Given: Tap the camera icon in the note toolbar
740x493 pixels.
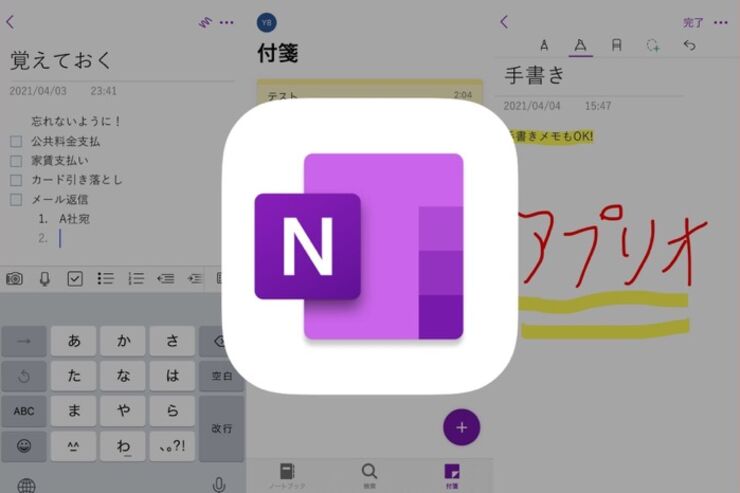Looking at the screenshot, I should [14, 278].
